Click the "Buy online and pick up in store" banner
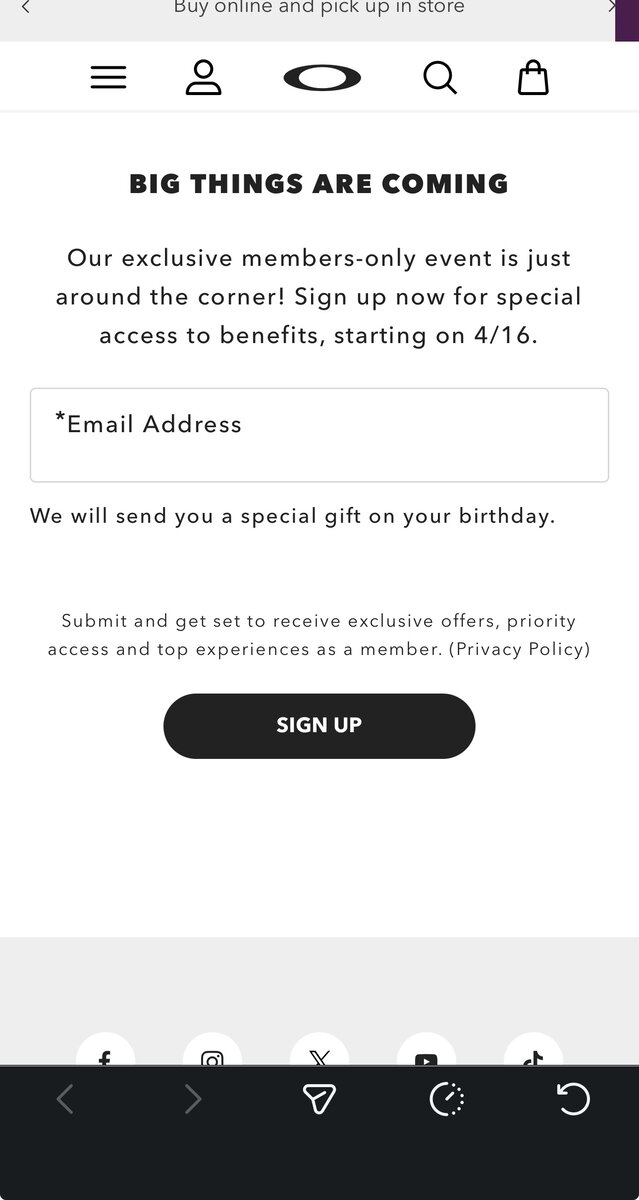 click(319, 8)
